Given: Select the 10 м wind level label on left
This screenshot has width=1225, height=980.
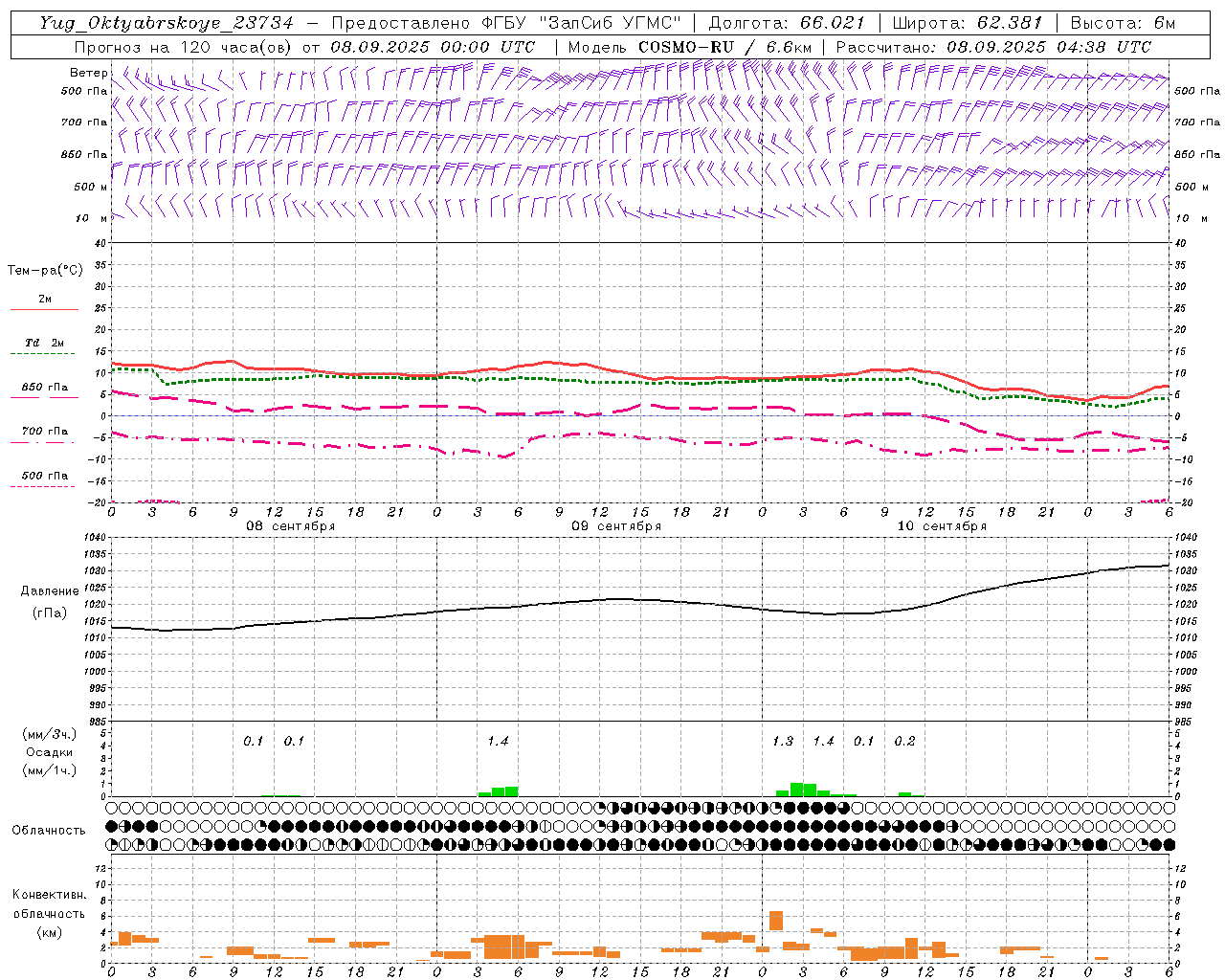Looking at the screenshot, I should click(x=92, y=218).
